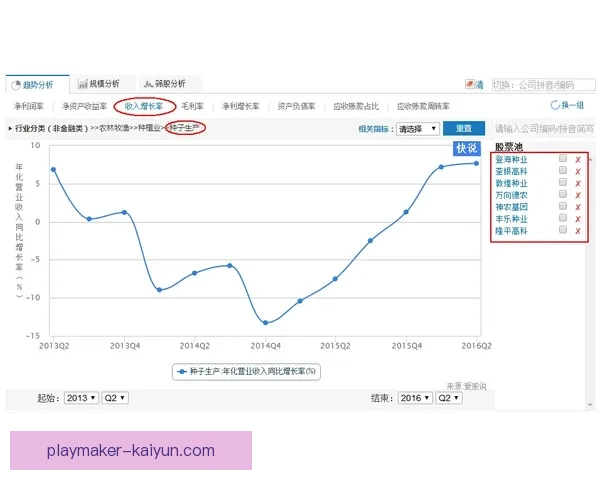This screenshot has width=600, height=480.
Task: Open the 丰乐种业 stock link
Action: pyautogui.click(x=511, y=219)
